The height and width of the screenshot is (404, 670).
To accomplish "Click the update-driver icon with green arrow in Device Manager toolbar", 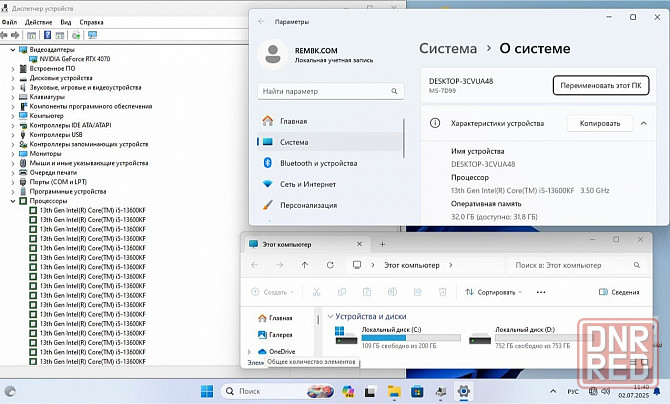I will (x=76, y=35).
